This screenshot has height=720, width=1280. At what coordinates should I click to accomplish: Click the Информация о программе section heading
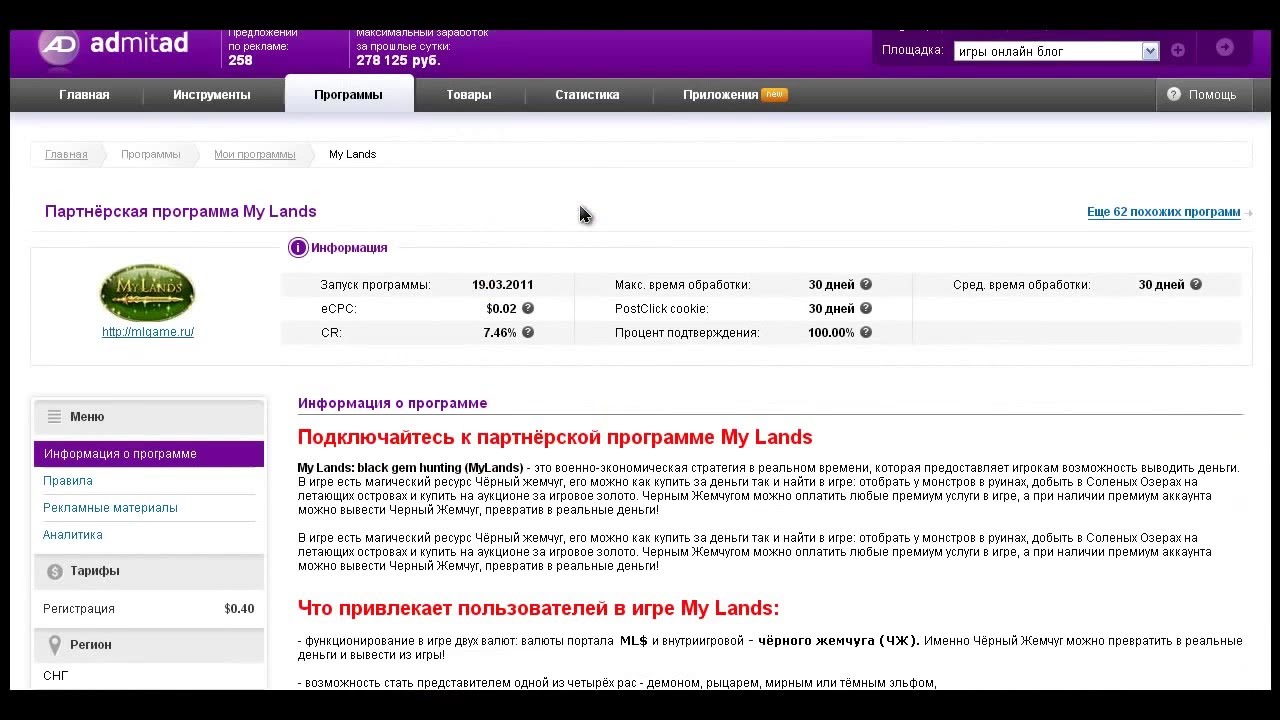(392, 403)
